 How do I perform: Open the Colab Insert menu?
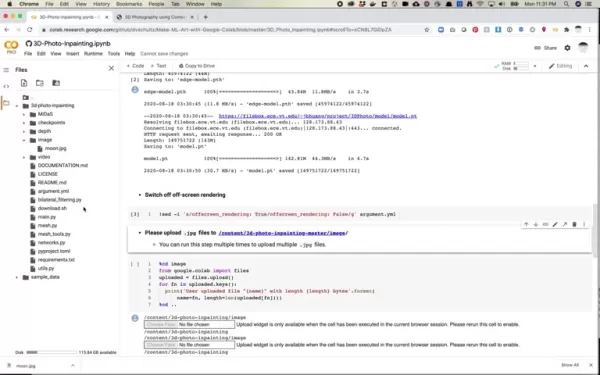tap(73, 54)
